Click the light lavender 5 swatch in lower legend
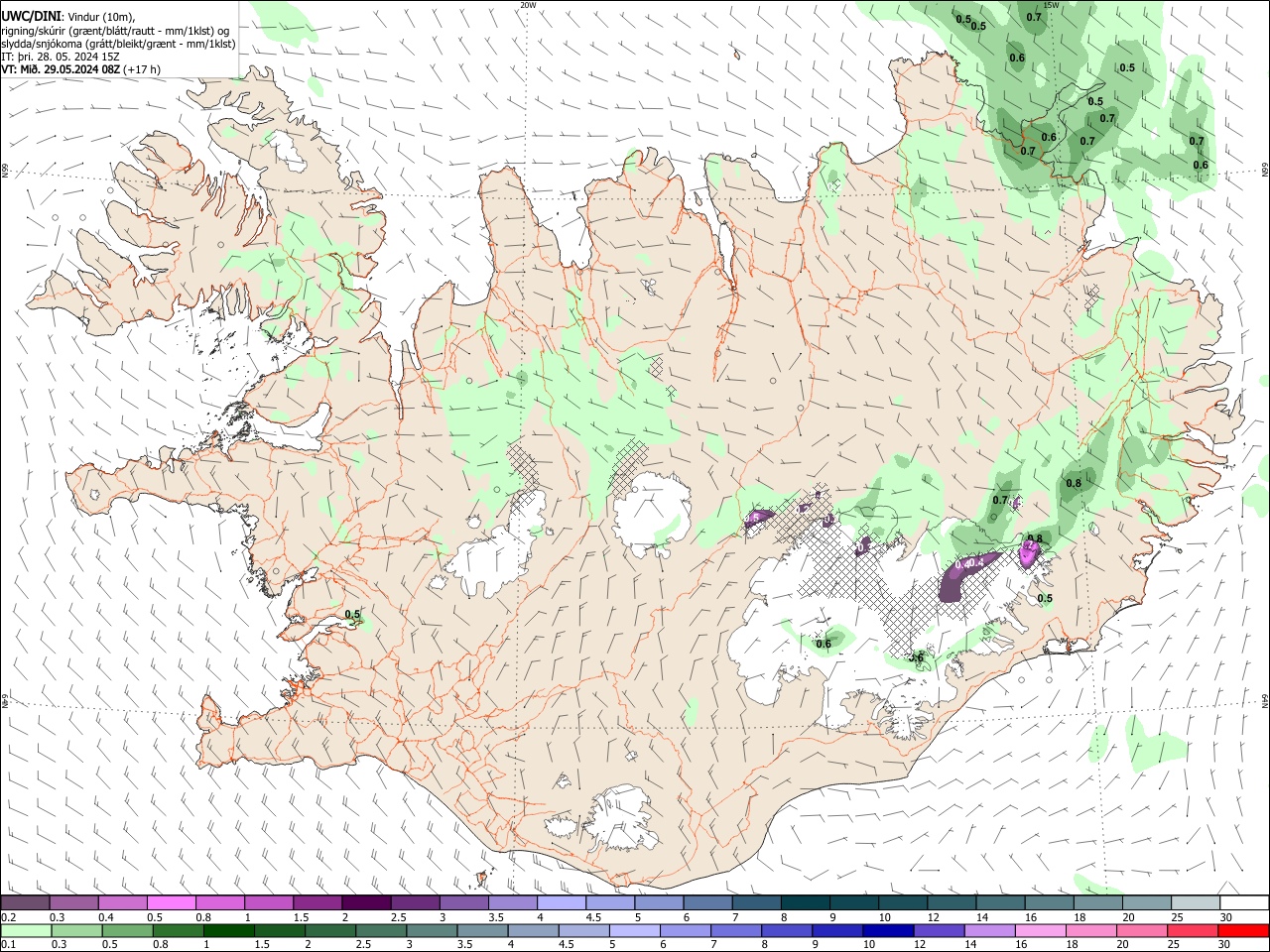The image size is (1270, 952). click(x=633, y=931)
